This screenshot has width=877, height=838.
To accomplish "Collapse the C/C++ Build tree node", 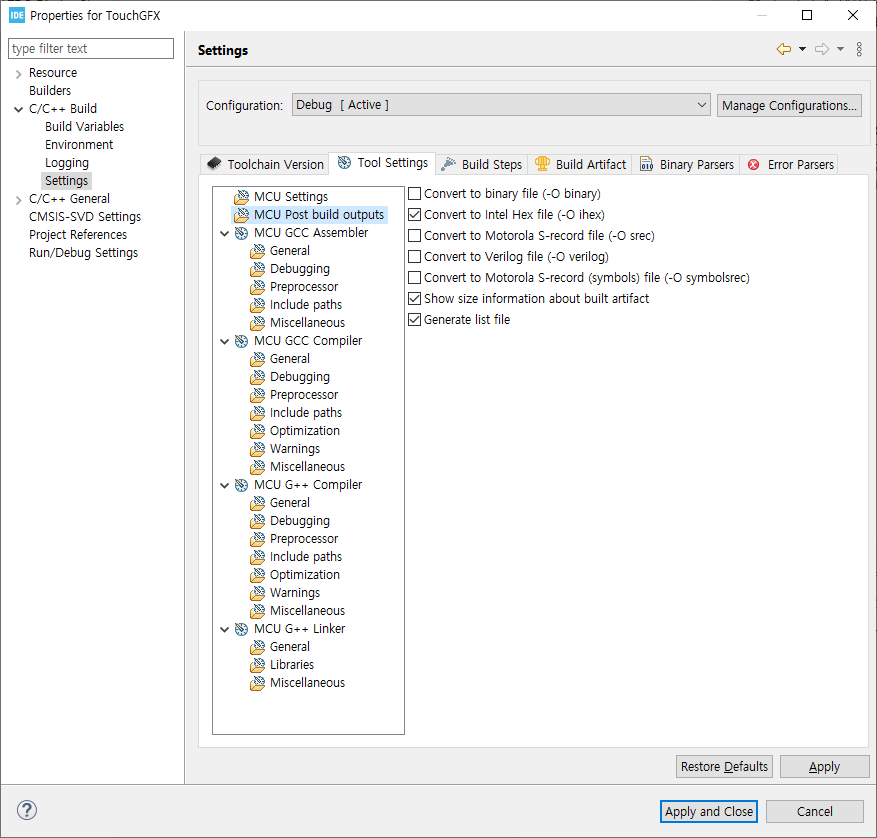I will tap(18, 109).
